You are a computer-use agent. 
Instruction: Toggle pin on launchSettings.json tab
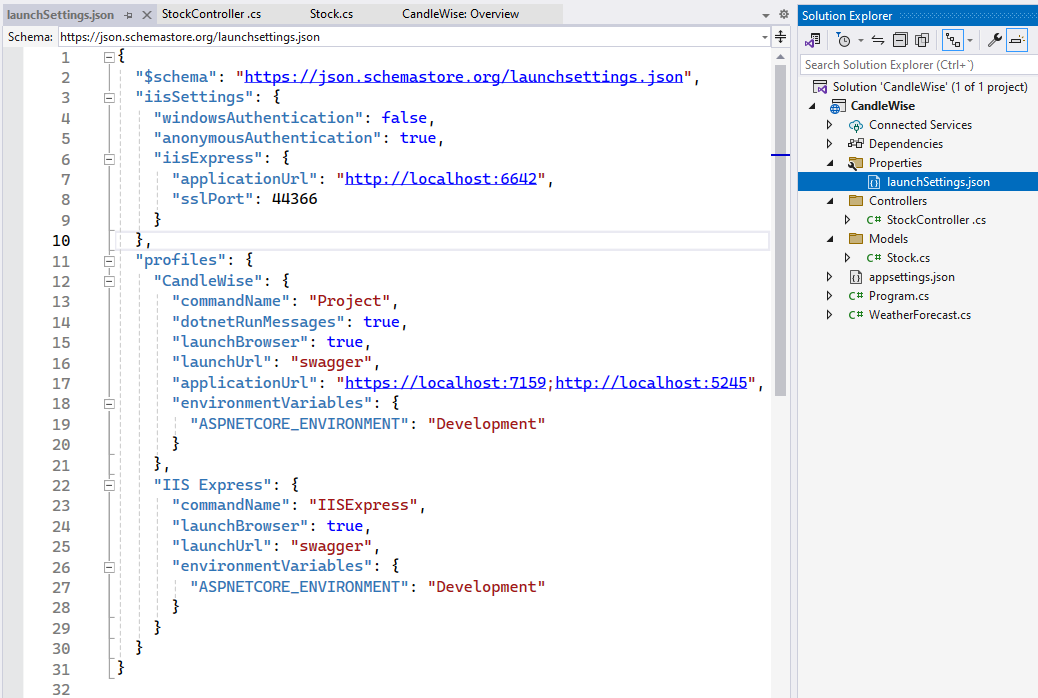pyautogui.click(x=129, y=15)
